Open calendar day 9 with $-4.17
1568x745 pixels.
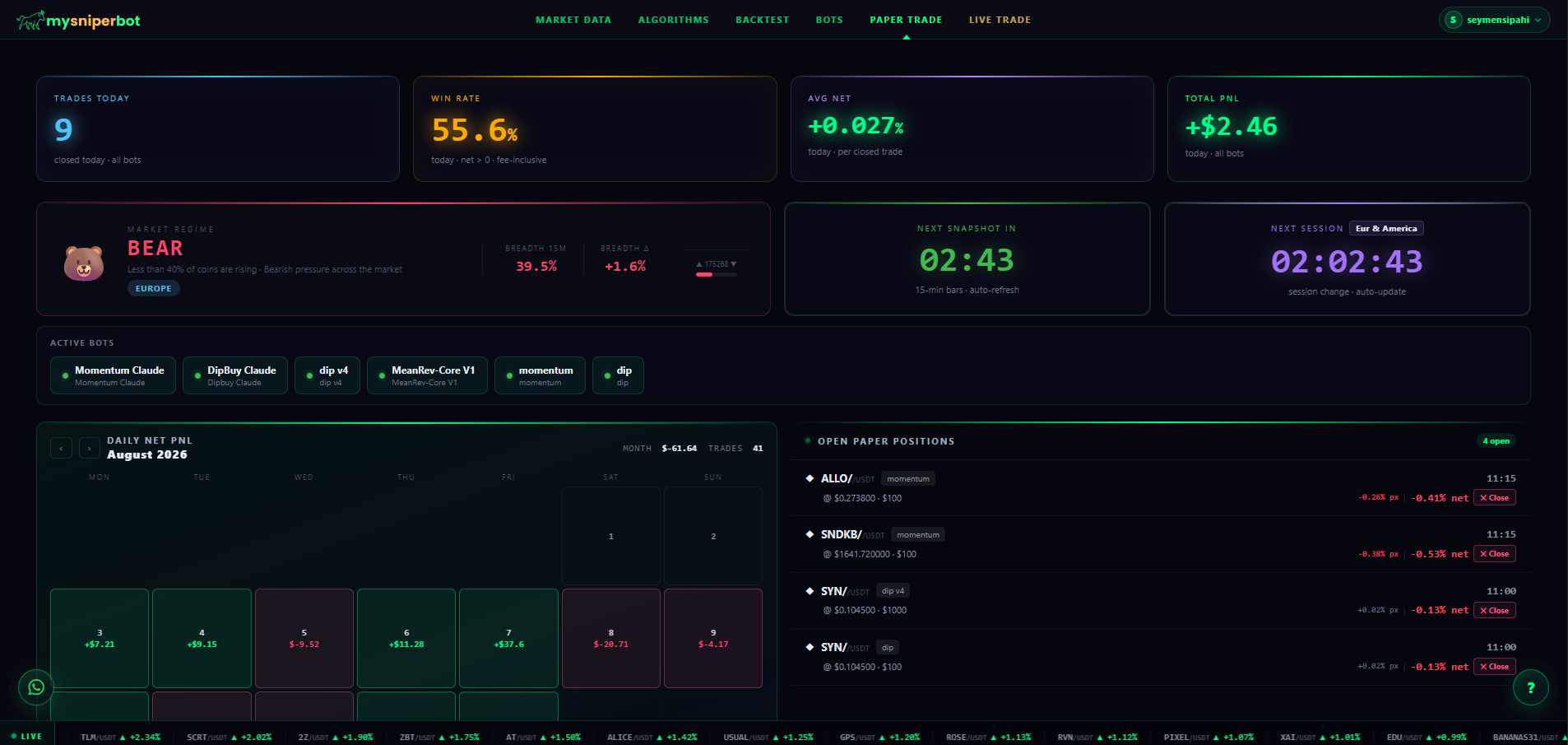(713, 638)
